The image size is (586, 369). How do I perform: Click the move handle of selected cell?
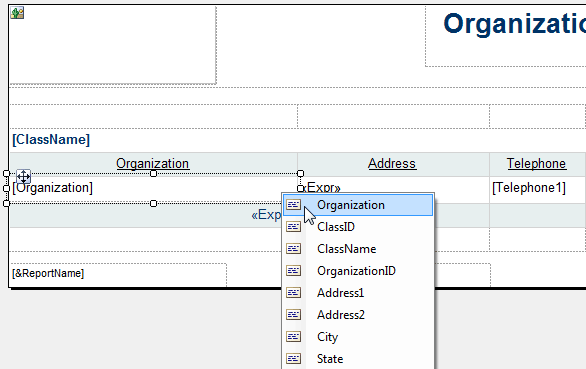(x=24, y=176)
